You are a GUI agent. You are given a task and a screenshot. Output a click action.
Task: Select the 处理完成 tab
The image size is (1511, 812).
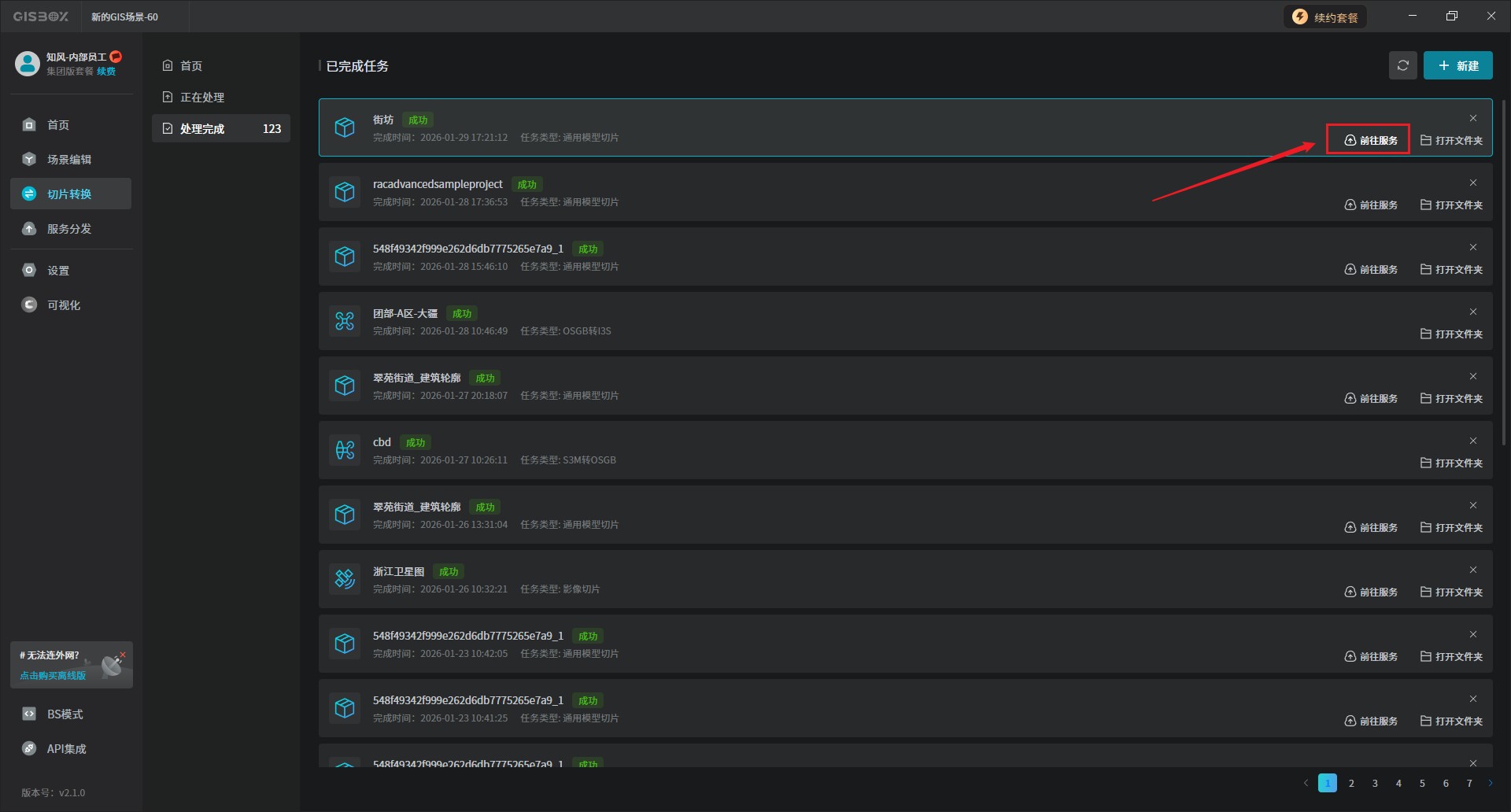pyautogui.click(x=202, y=129)
